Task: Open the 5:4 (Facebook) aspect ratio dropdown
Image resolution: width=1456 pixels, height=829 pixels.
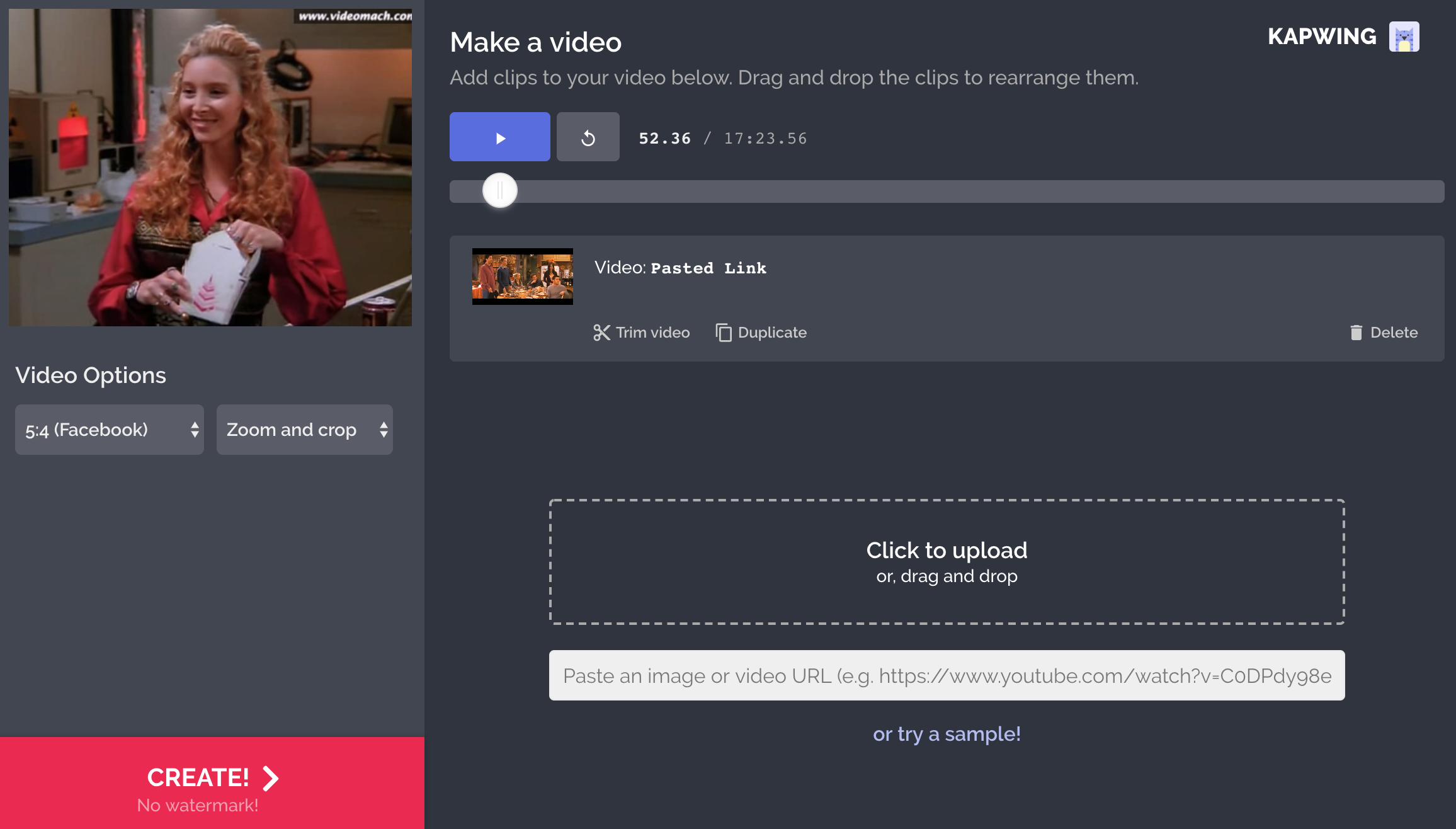Action: [x=110, y=430]
